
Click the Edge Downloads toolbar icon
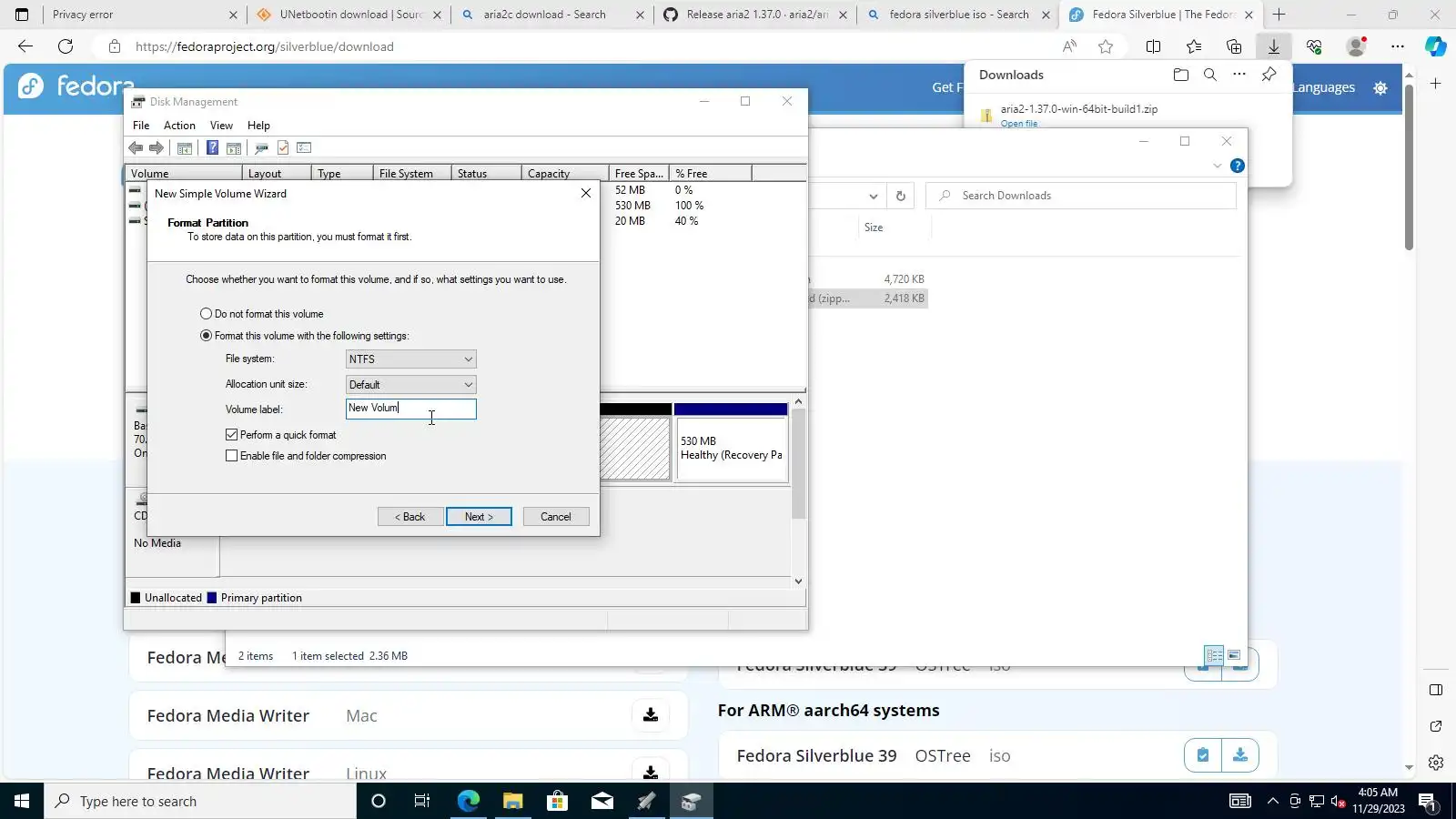1274,46
